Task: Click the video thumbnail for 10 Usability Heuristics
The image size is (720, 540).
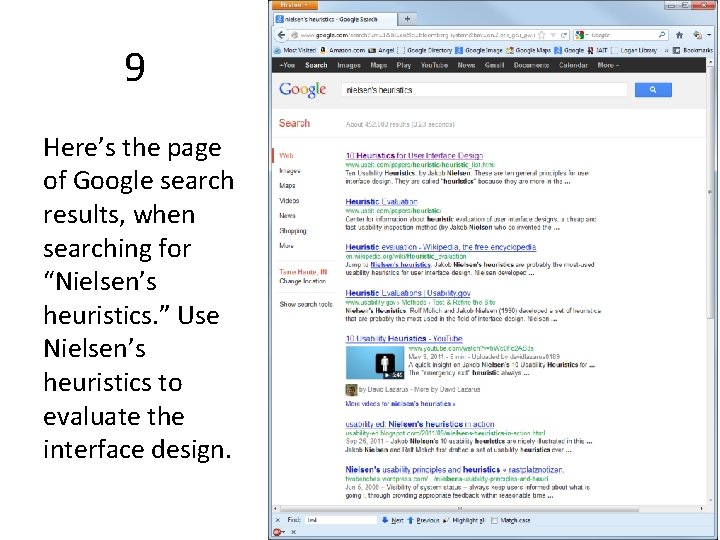Action: [375, 363]
